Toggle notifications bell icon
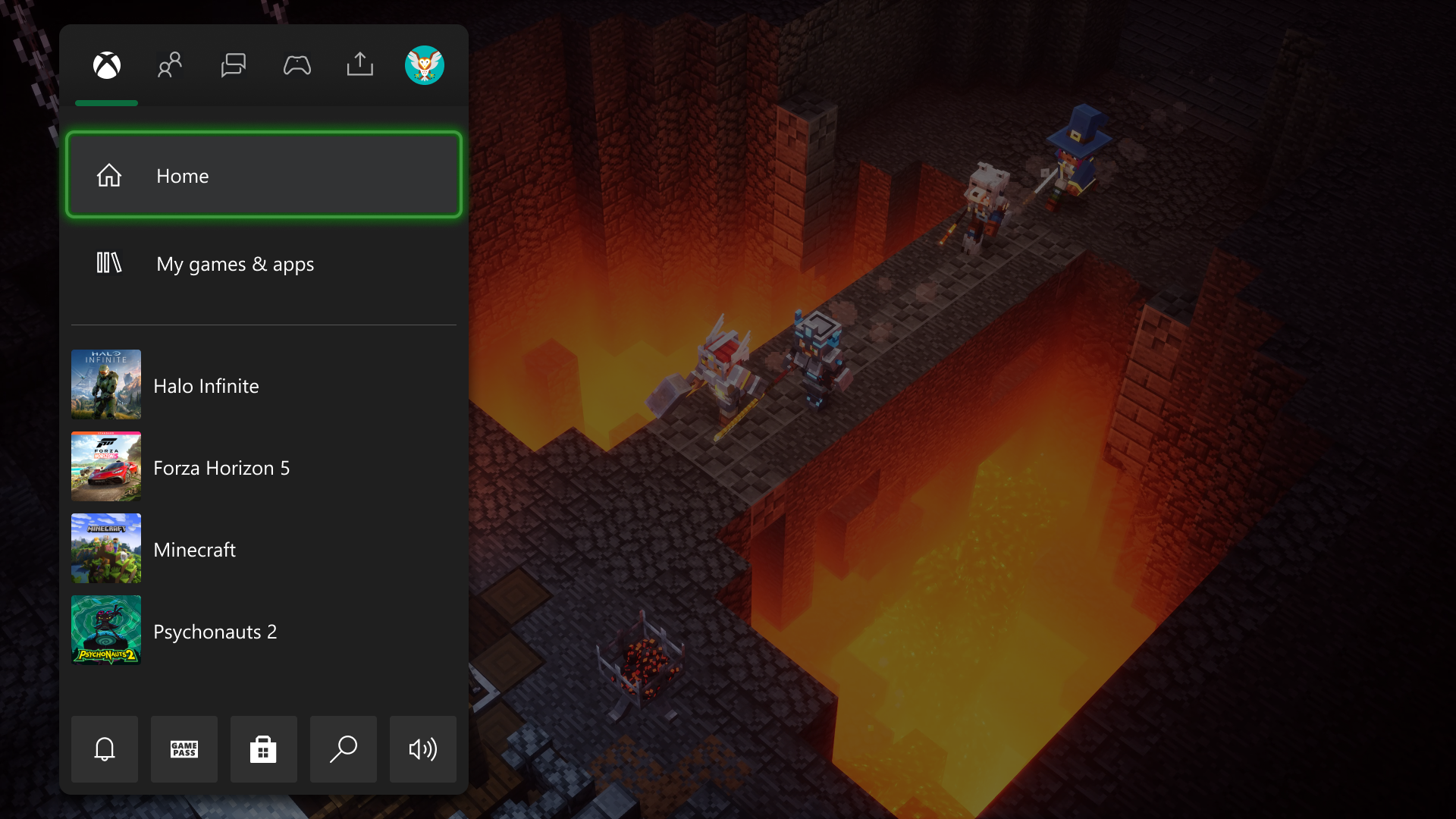The height and width of the screenshot is (819, 1456). [104, 749]
